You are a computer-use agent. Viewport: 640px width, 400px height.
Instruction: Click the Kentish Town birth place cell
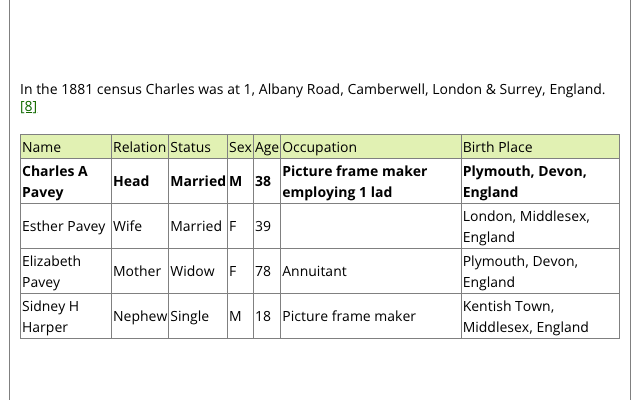[x=540, y=316]
